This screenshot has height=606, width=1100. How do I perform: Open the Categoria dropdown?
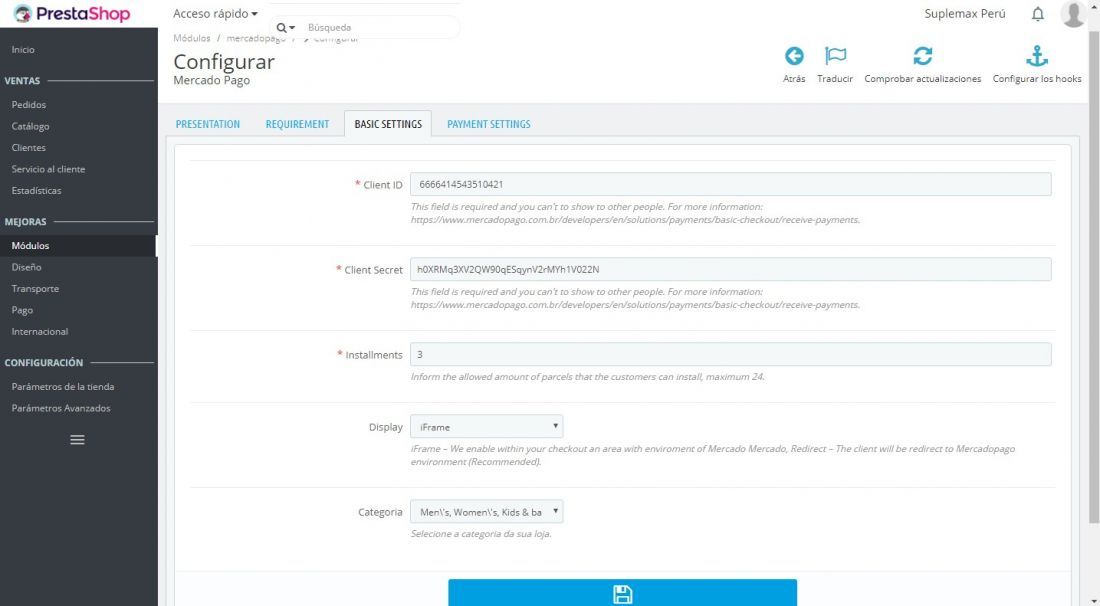click(486, 512)
